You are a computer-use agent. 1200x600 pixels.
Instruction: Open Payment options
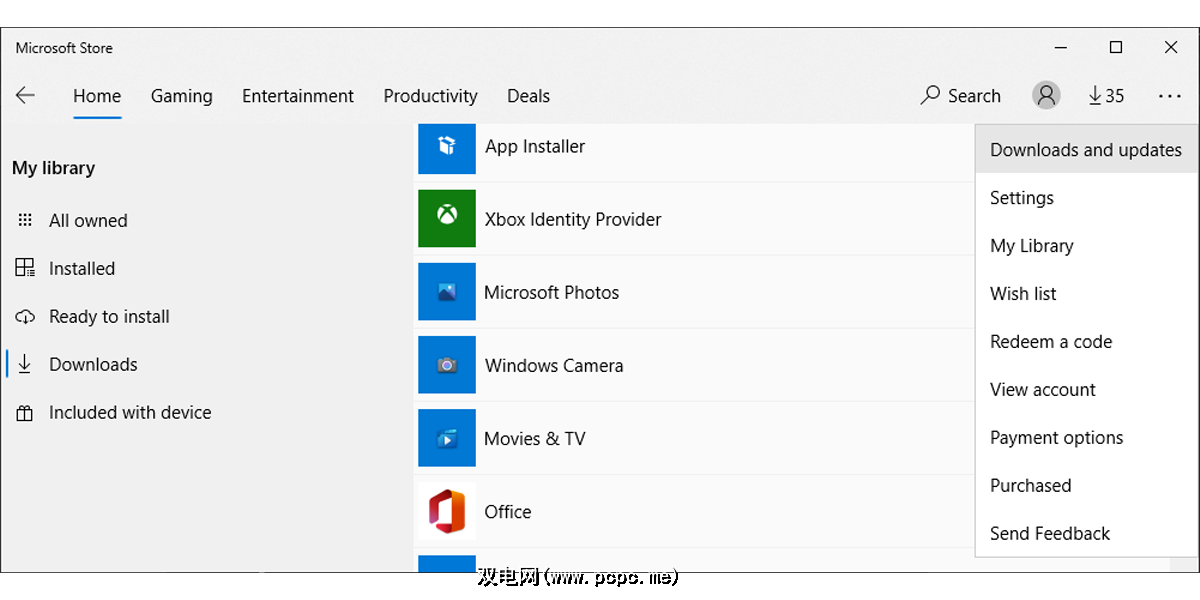[1086, 438]
